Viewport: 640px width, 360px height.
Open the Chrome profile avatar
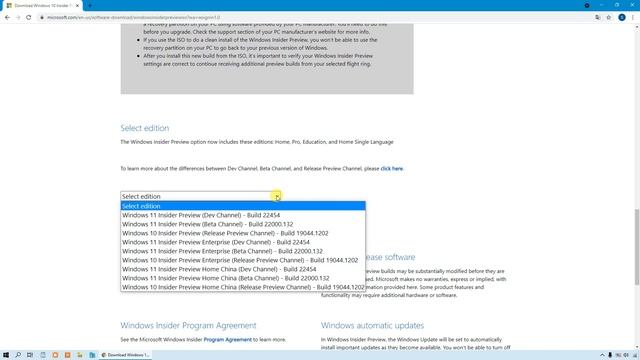[x=622, y=17]
